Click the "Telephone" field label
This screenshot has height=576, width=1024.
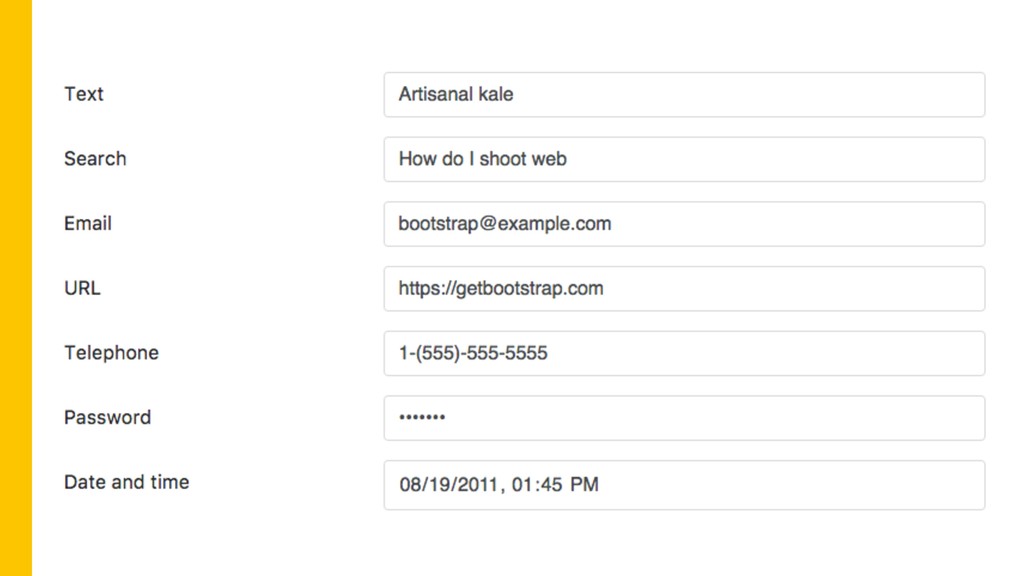(x=112, y=353)
